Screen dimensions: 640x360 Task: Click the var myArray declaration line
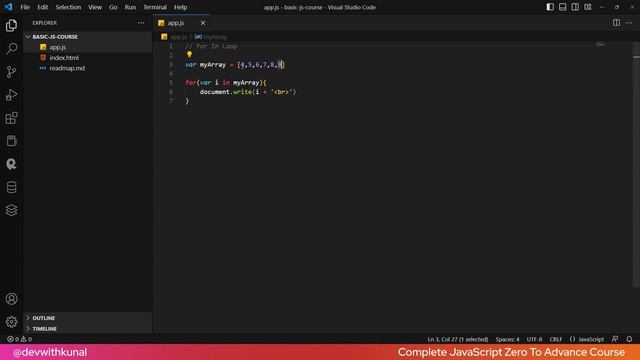point(235,64)
